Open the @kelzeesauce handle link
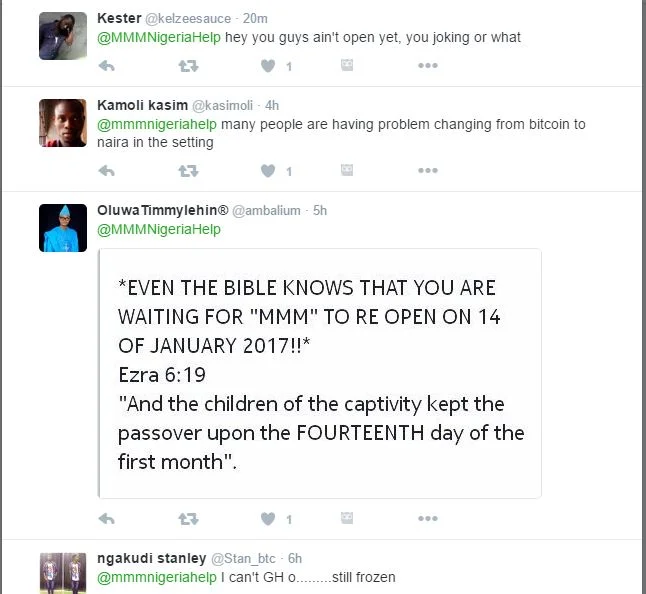Viewport: 646px width, 594px height. pyautogui.click(x=188, y=19)
